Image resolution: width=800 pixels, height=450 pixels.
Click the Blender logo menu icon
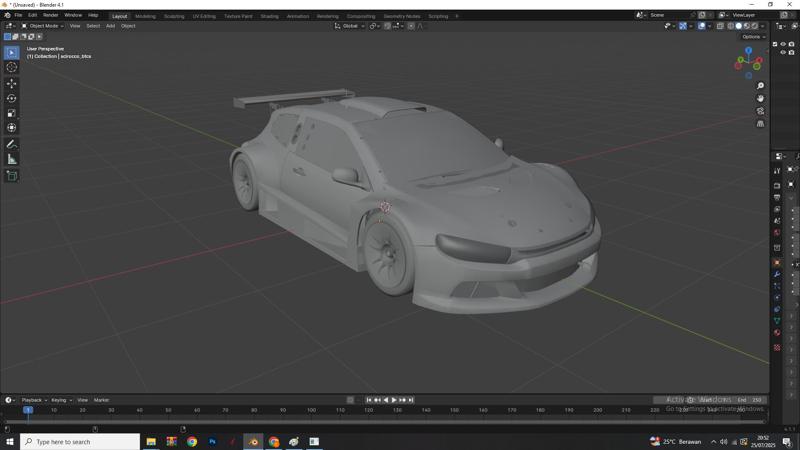point(7,15)
